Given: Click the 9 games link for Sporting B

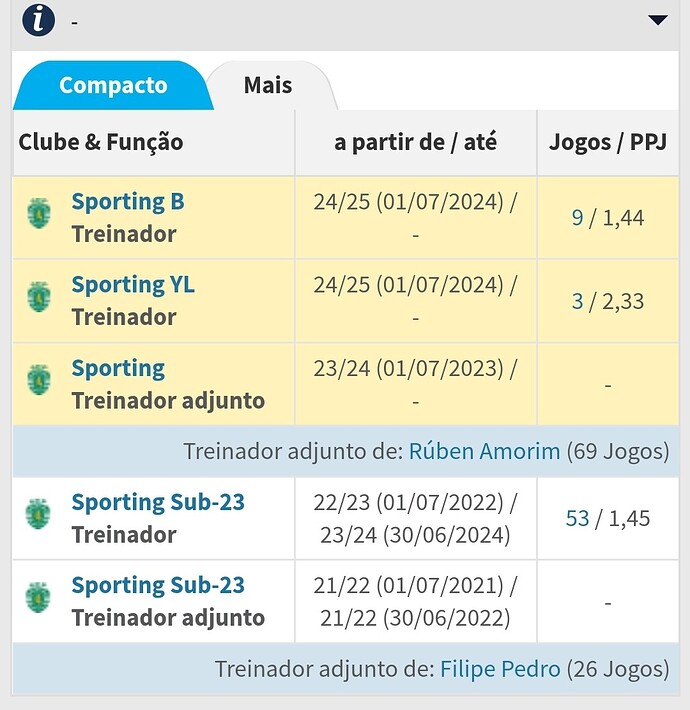Looking at the screenshot, I should pos(577,218).
